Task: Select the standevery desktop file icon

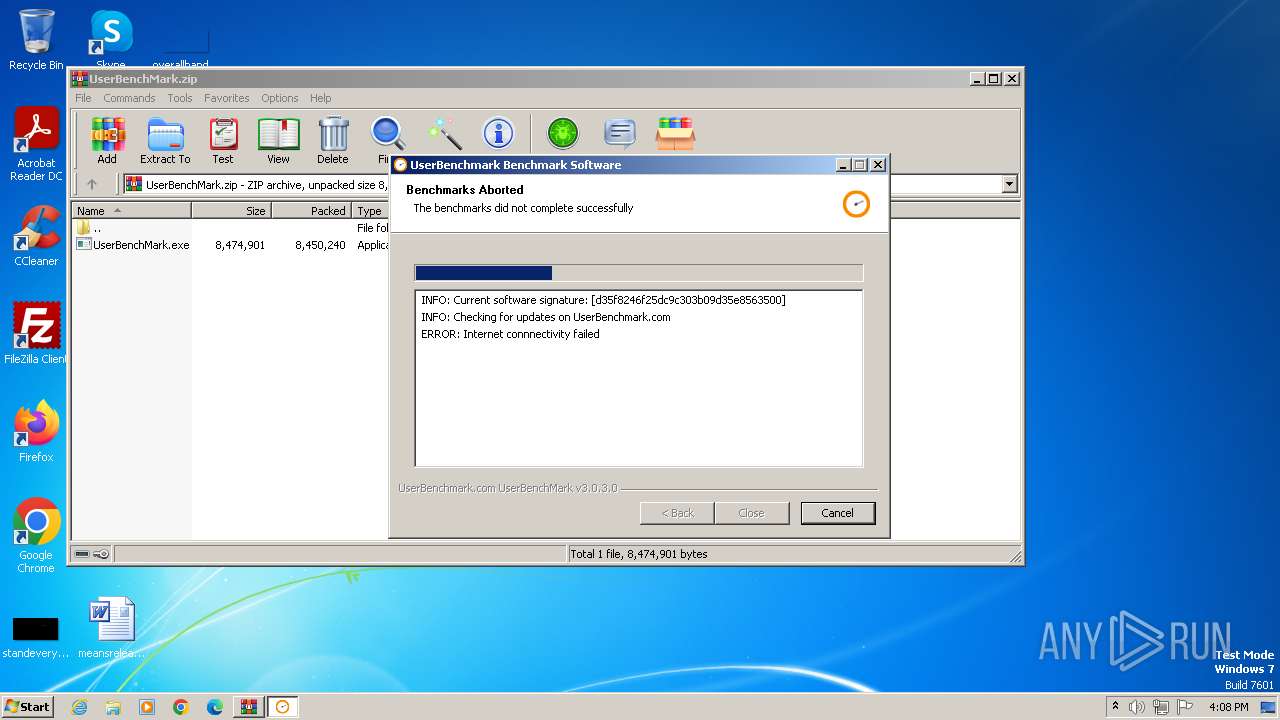Action: (36, 636)
